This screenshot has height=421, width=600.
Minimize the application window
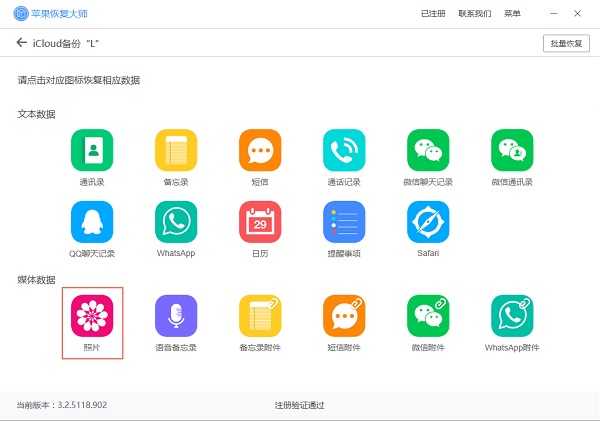(x=554, y=14)
